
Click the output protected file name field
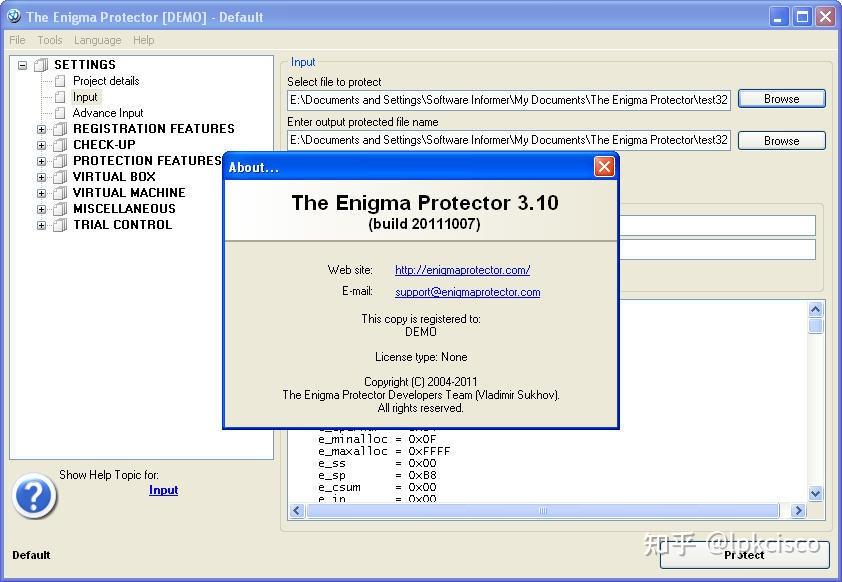tap(509, 140)
